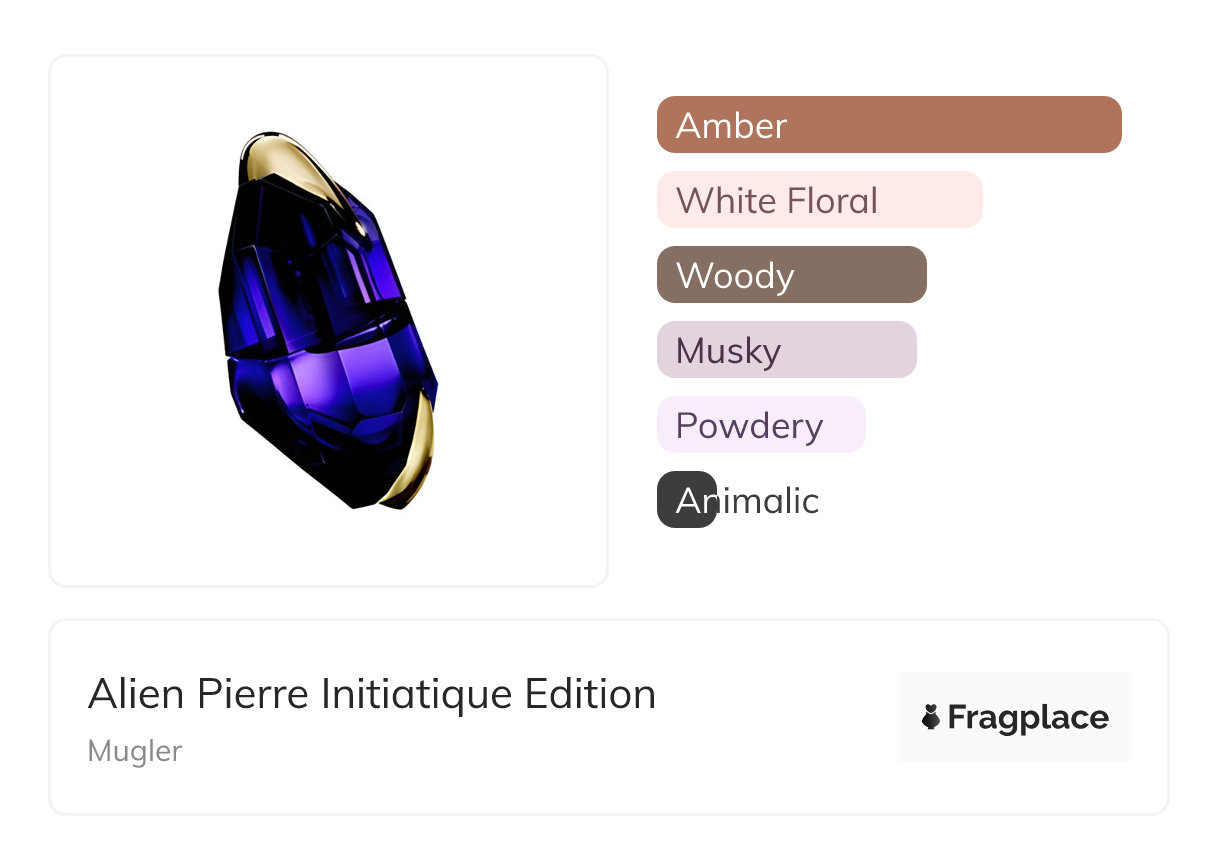This screenshot has width=1218, height=864.
Task: Click the "Powdery" text label
Action: click(x=749, y=426)
